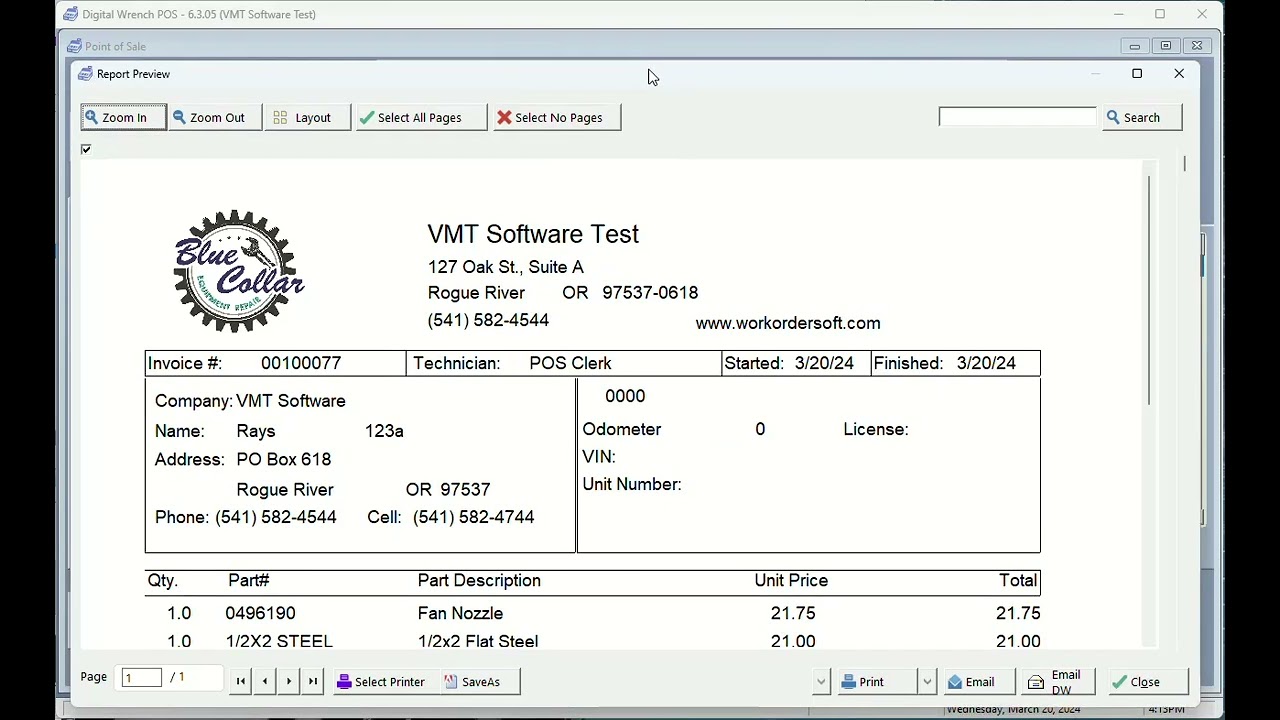Click the 1/2x2 Flat Steel description
Image resolution: width=1280 pixels, height=720 pixels.
point(478,641)
